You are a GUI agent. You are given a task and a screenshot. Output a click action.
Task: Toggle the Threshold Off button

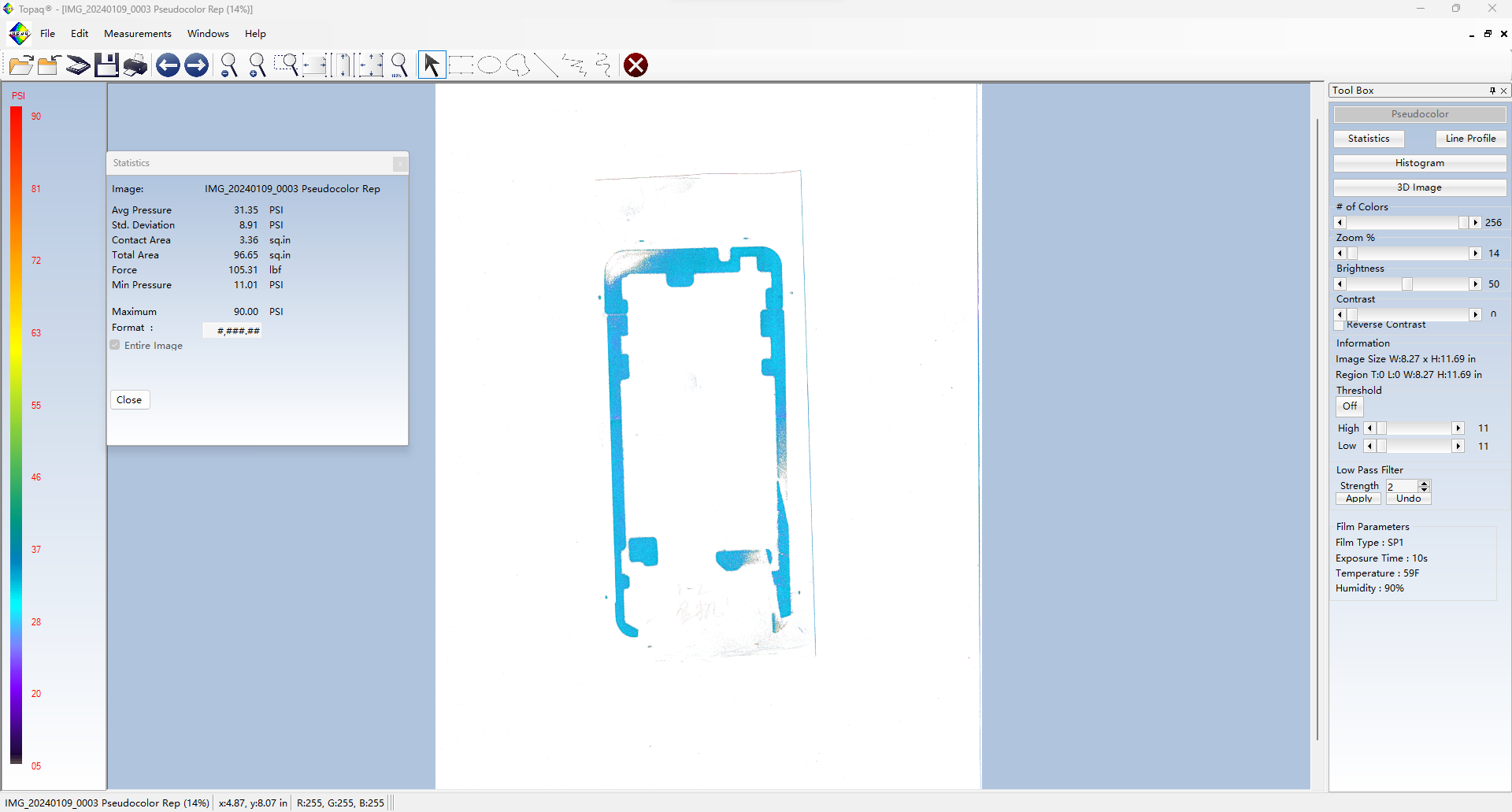tap(1349, 406)
